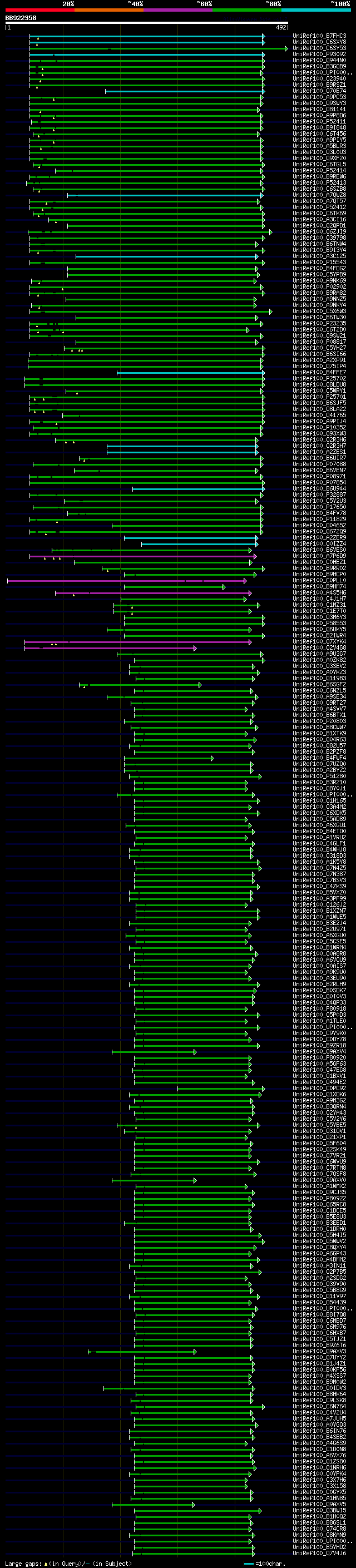Select label UniRef100_C6SZB8
Viewport: 356px width, 1568px height.
[319, 189]
